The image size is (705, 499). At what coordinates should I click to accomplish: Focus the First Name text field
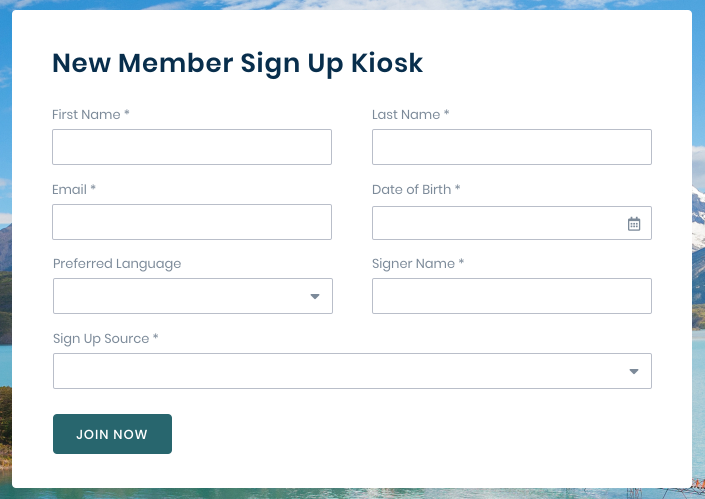pyautogui.click(x=192, y=147)
